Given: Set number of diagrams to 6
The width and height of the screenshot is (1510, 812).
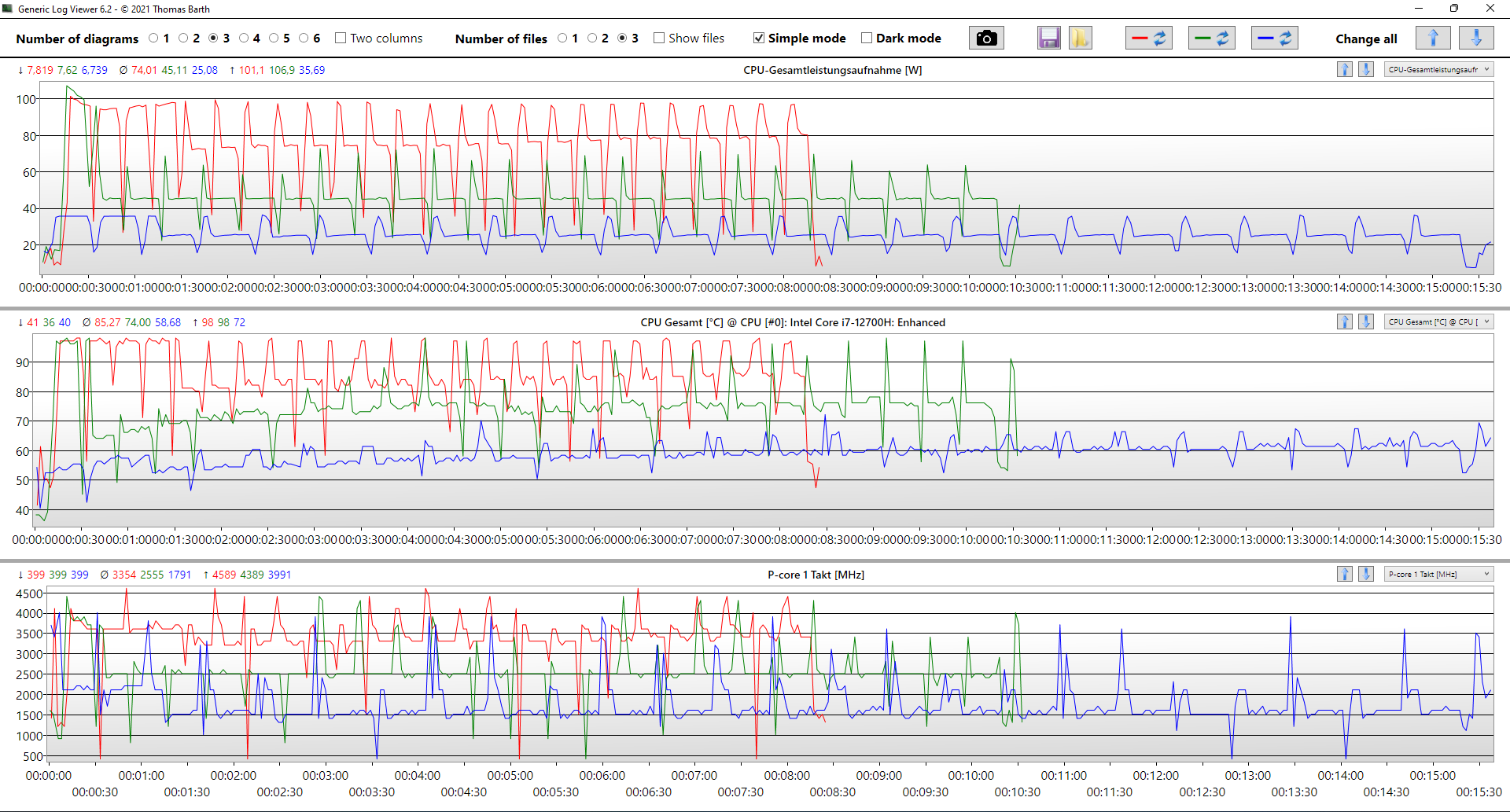Looking at the screenshot, I should coord(304,38).
